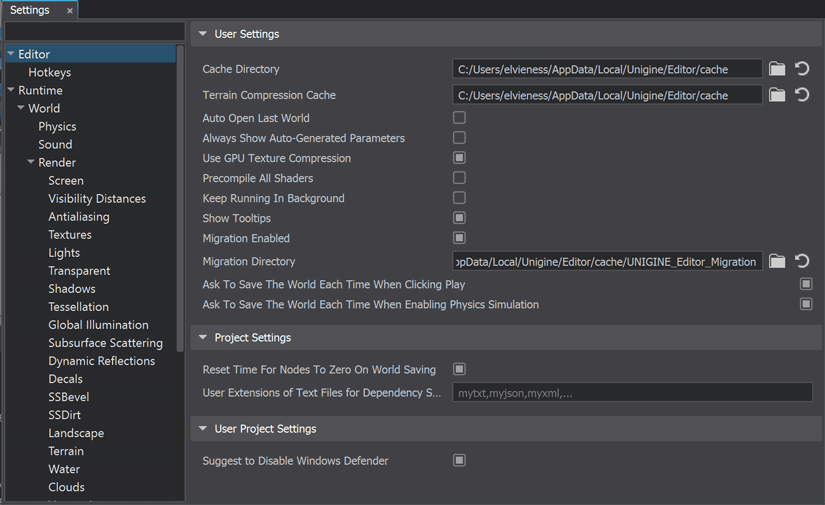Collapse the Project Settings section

point(203,337)
